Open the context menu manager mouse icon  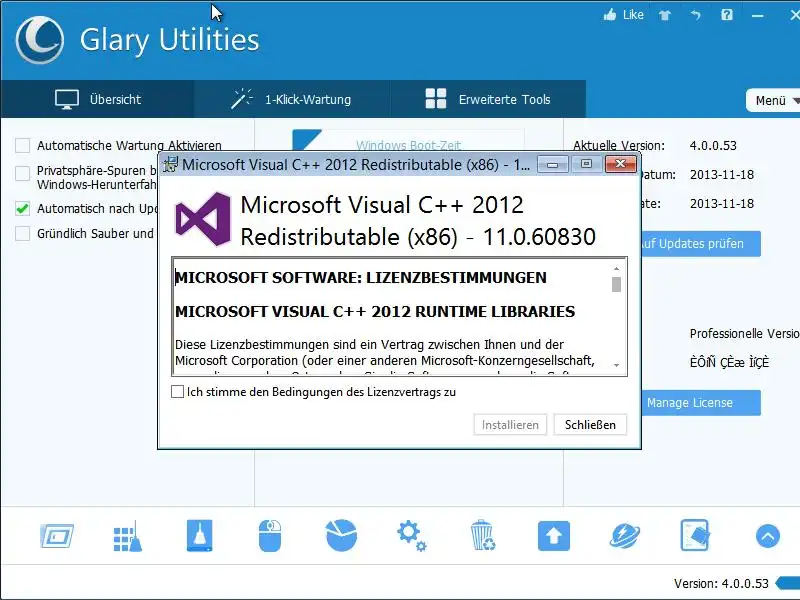tap(270, 536)
